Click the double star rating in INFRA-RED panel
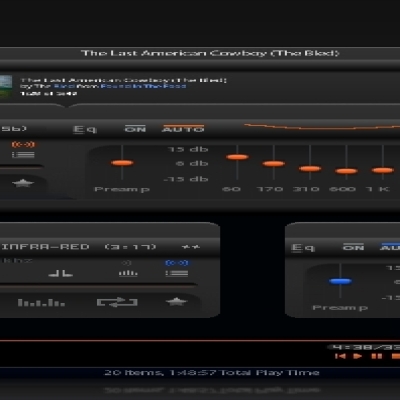 [191, 247]
